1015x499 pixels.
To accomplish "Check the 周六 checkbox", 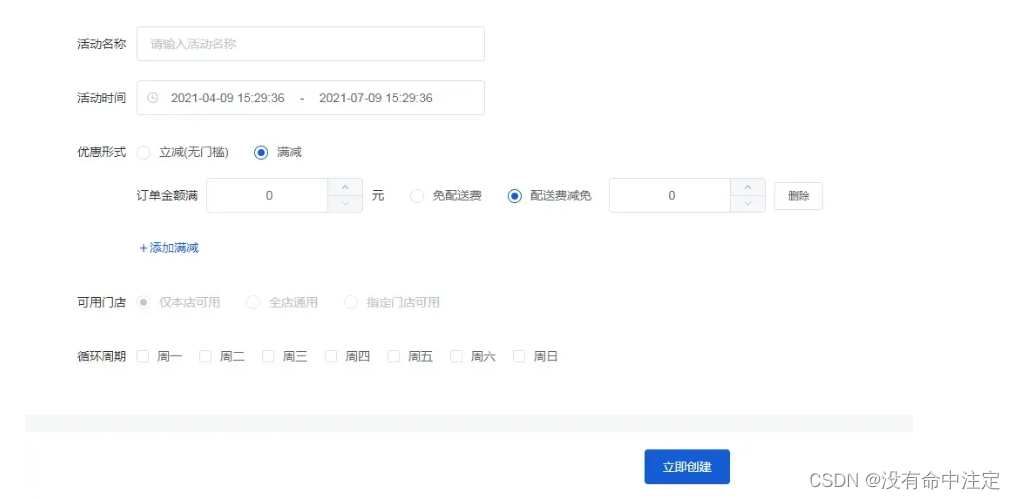I will click(456, 356).
